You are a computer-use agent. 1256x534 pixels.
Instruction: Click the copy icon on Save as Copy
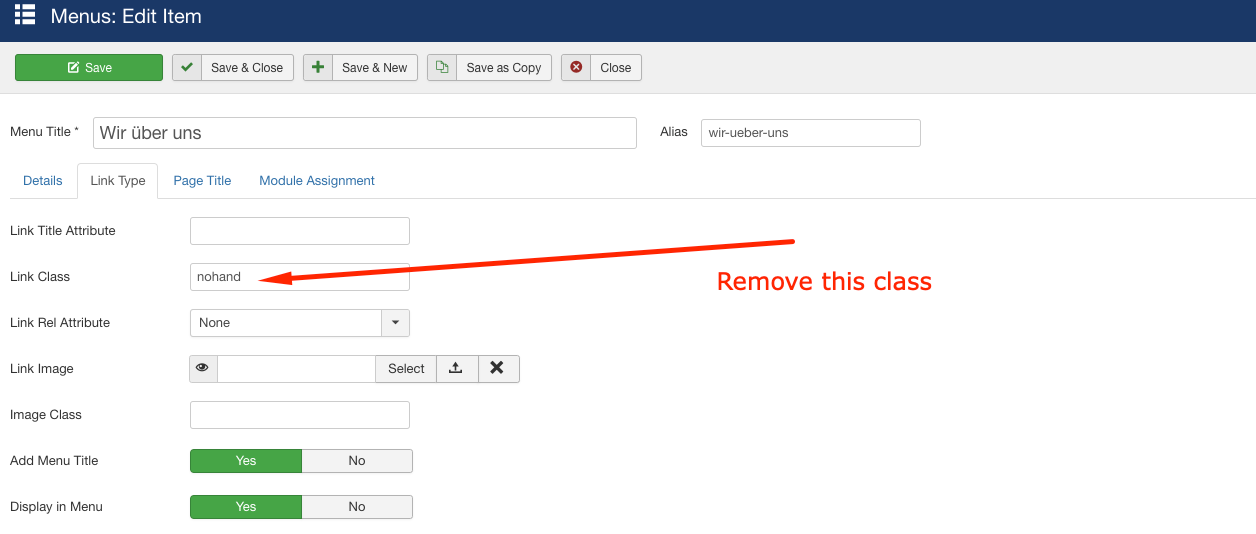pos(442,67)
